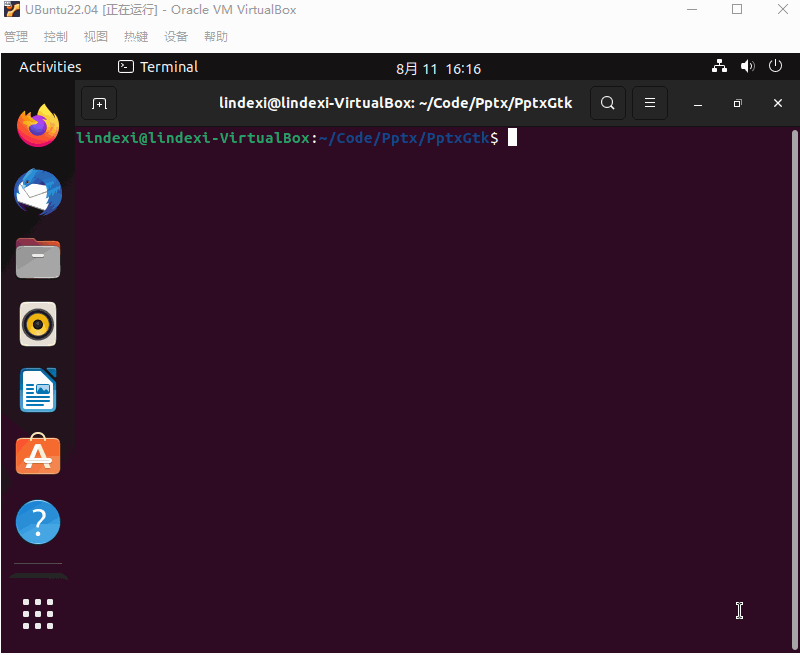Maximize the VirtualBox window

[737, 10]
